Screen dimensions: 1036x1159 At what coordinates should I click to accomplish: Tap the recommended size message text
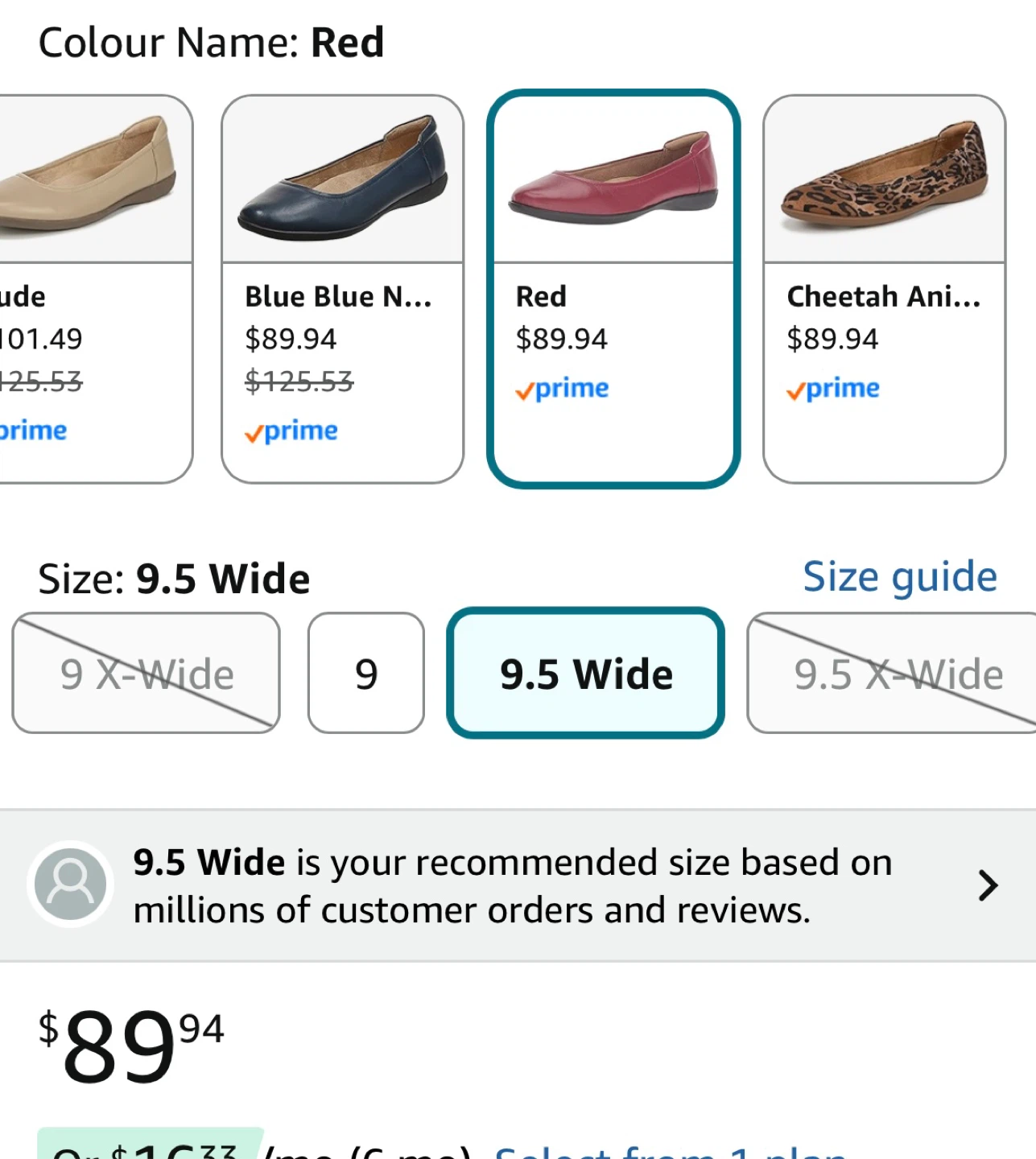pos(512,885)
